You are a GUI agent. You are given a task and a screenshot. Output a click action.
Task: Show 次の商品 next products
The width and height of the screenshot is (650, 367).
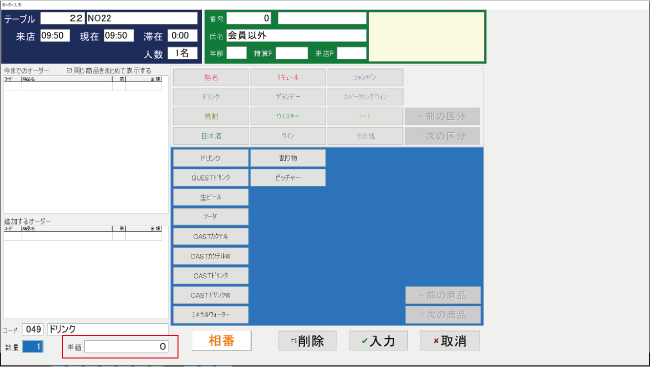[x=443, y=315]
